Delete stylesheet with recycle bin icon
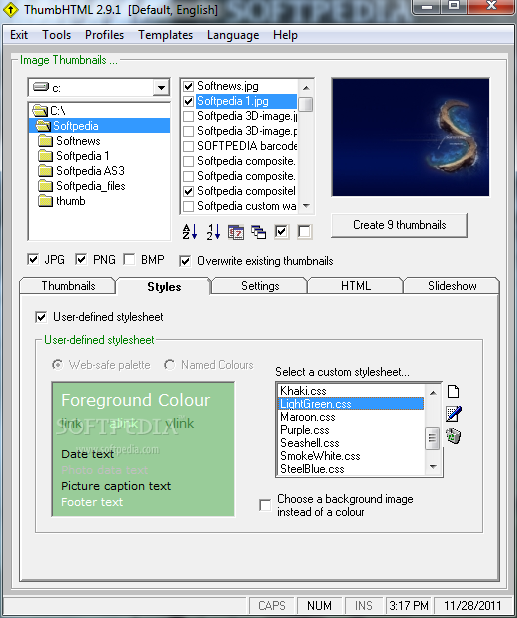517x618 pixels. tap(454, 436)
